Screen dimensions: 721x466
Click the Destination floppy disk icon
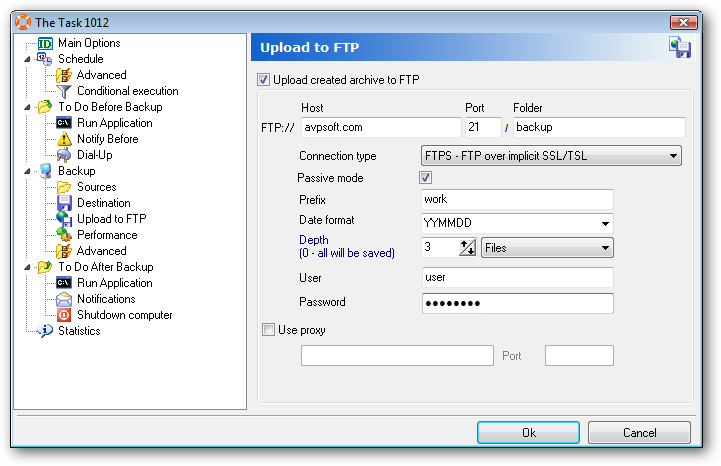[64, 203]
